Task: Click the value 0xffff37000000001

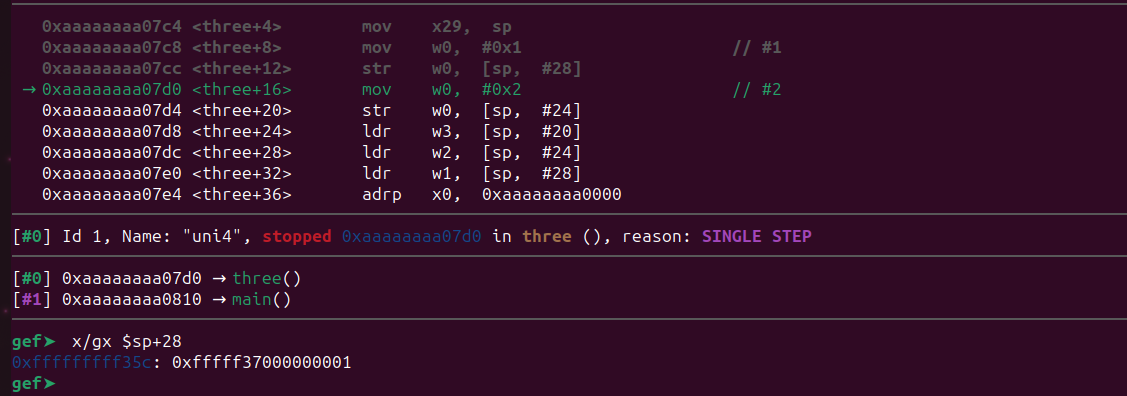Action: coord(262,362)
